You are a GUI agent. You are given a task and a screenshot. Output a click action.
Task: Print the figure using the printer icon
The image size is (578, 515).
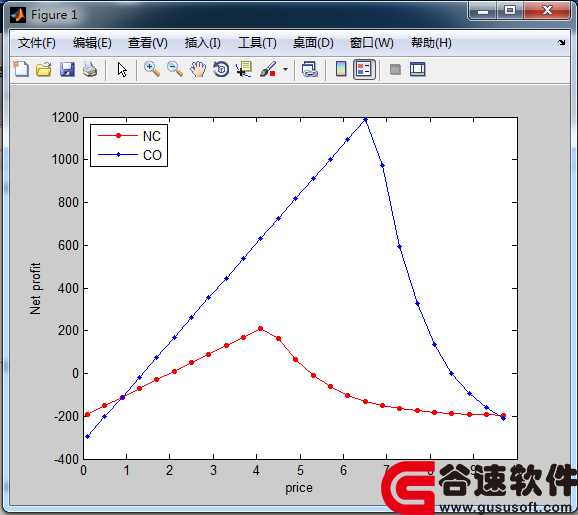(x=90, y=69)
